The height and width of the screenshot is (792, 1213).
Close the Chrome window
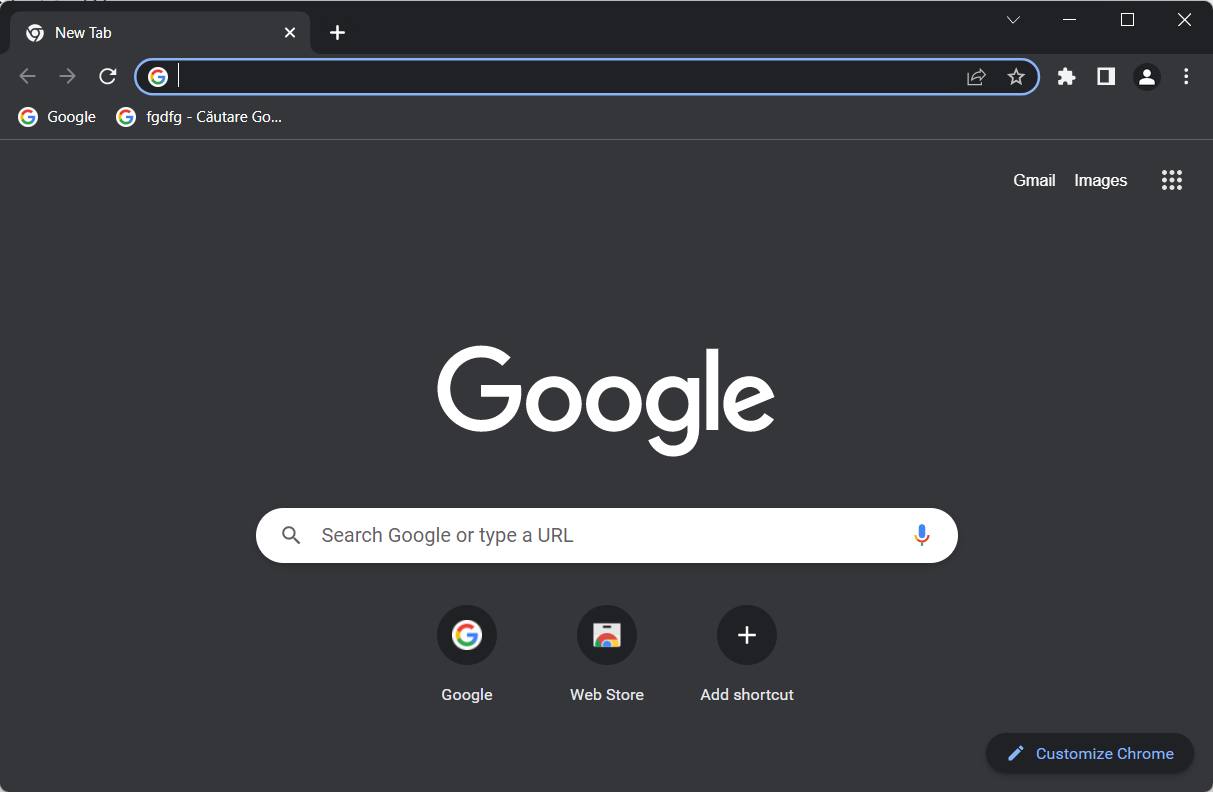pos(1184,20)
